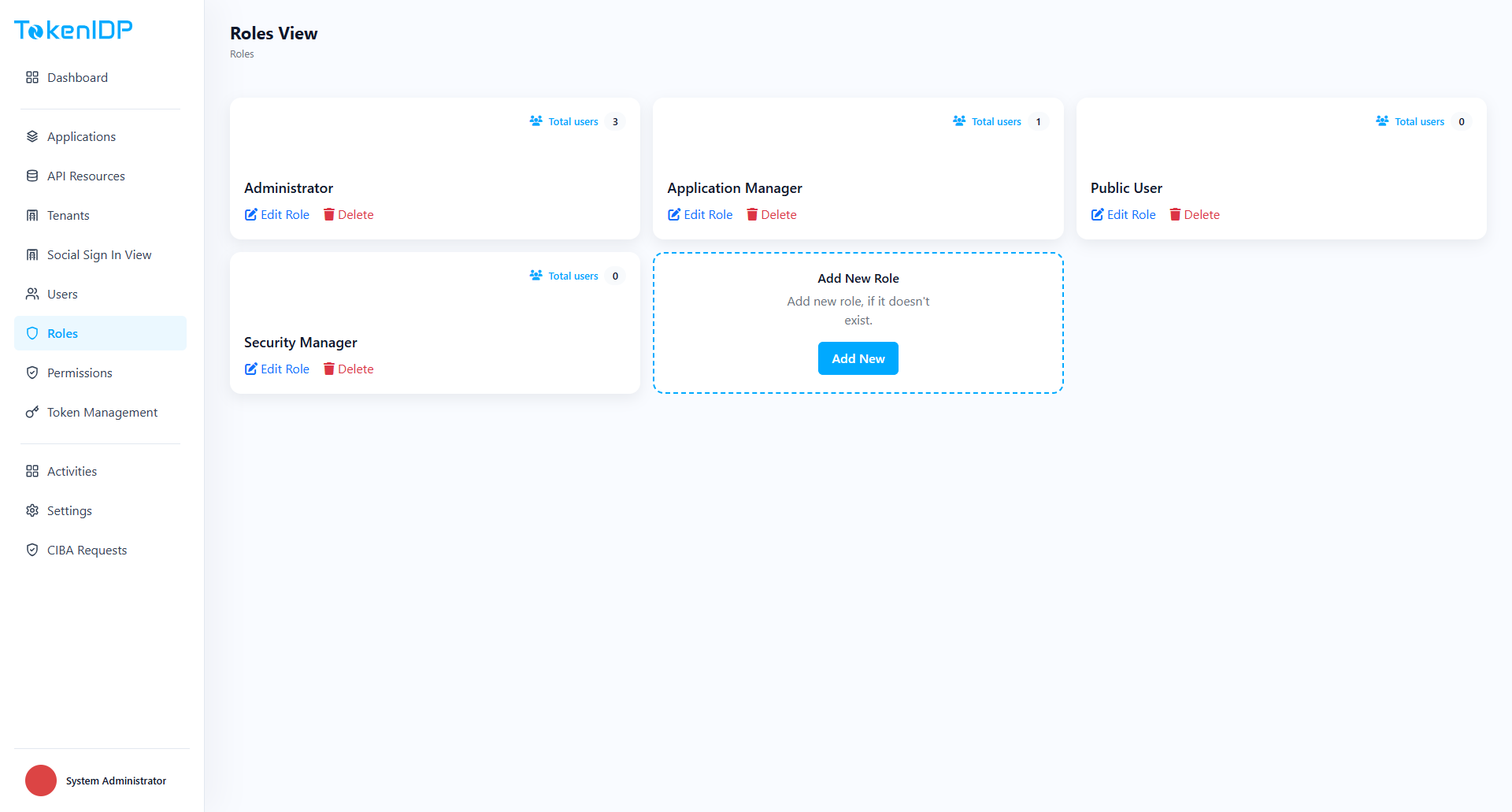View the Activities page
Viewport: 1512px width, 812px height.
point(100,471)
